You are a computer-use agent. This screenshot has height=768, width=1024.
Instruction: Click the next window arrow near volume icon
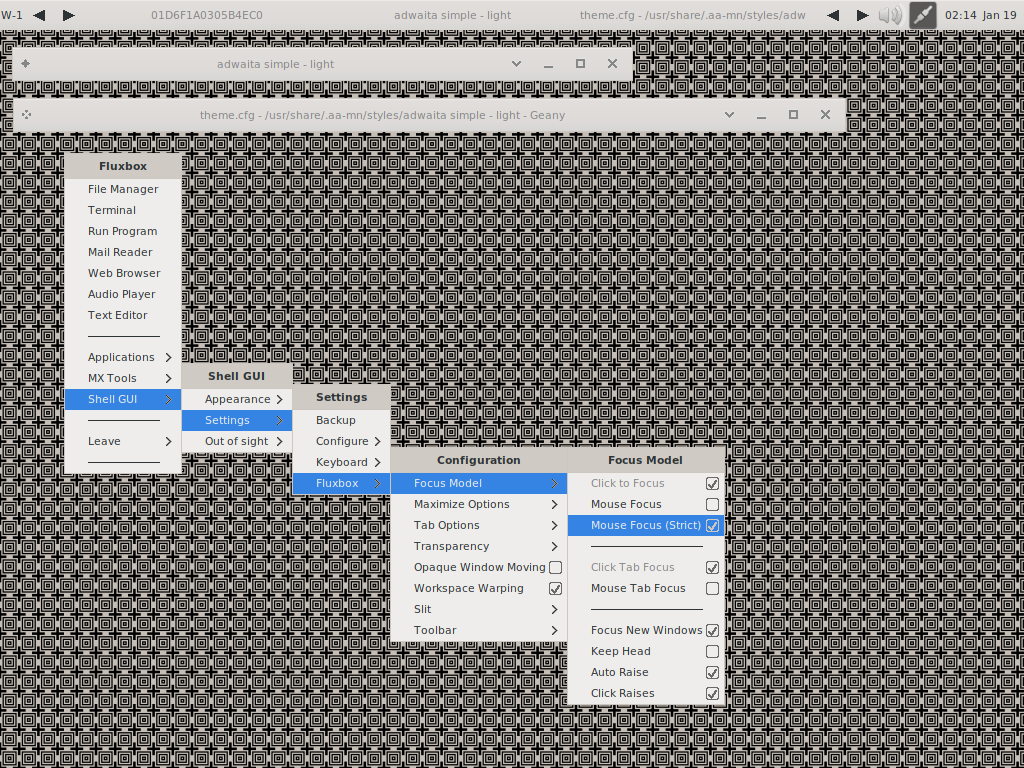(x=862, y=15)
